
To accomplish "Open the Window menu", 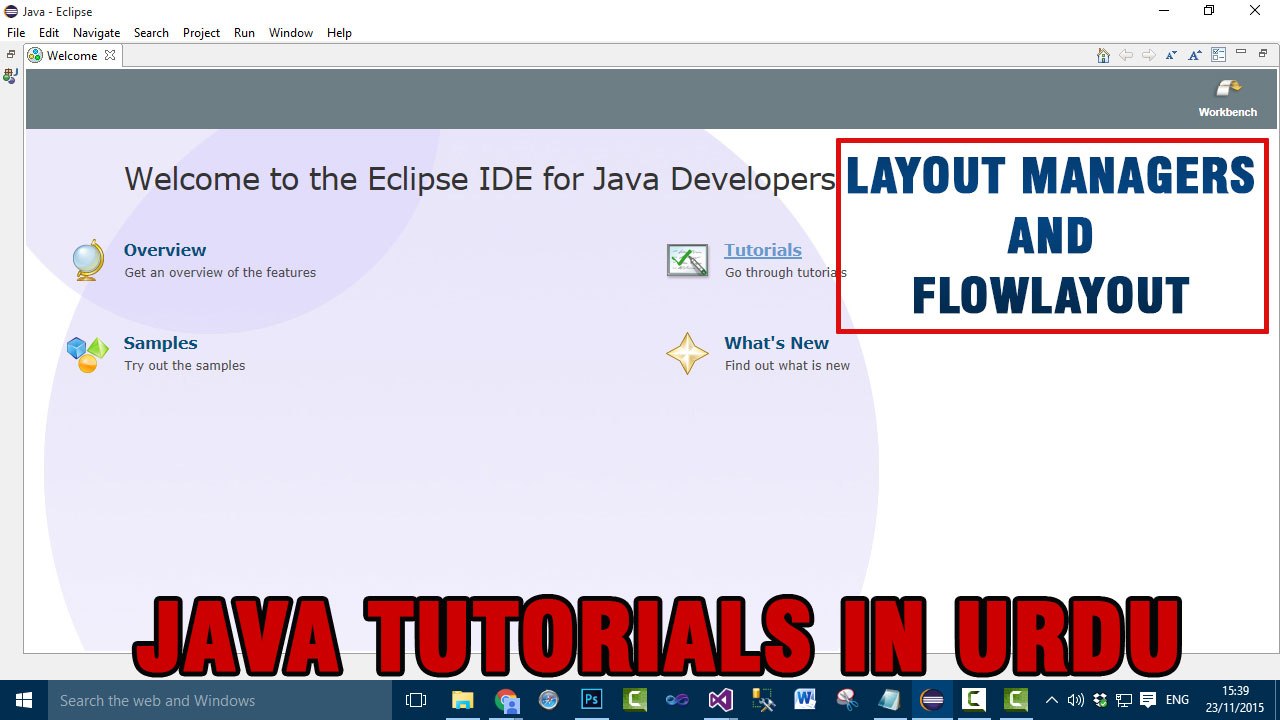I will 291,33.
